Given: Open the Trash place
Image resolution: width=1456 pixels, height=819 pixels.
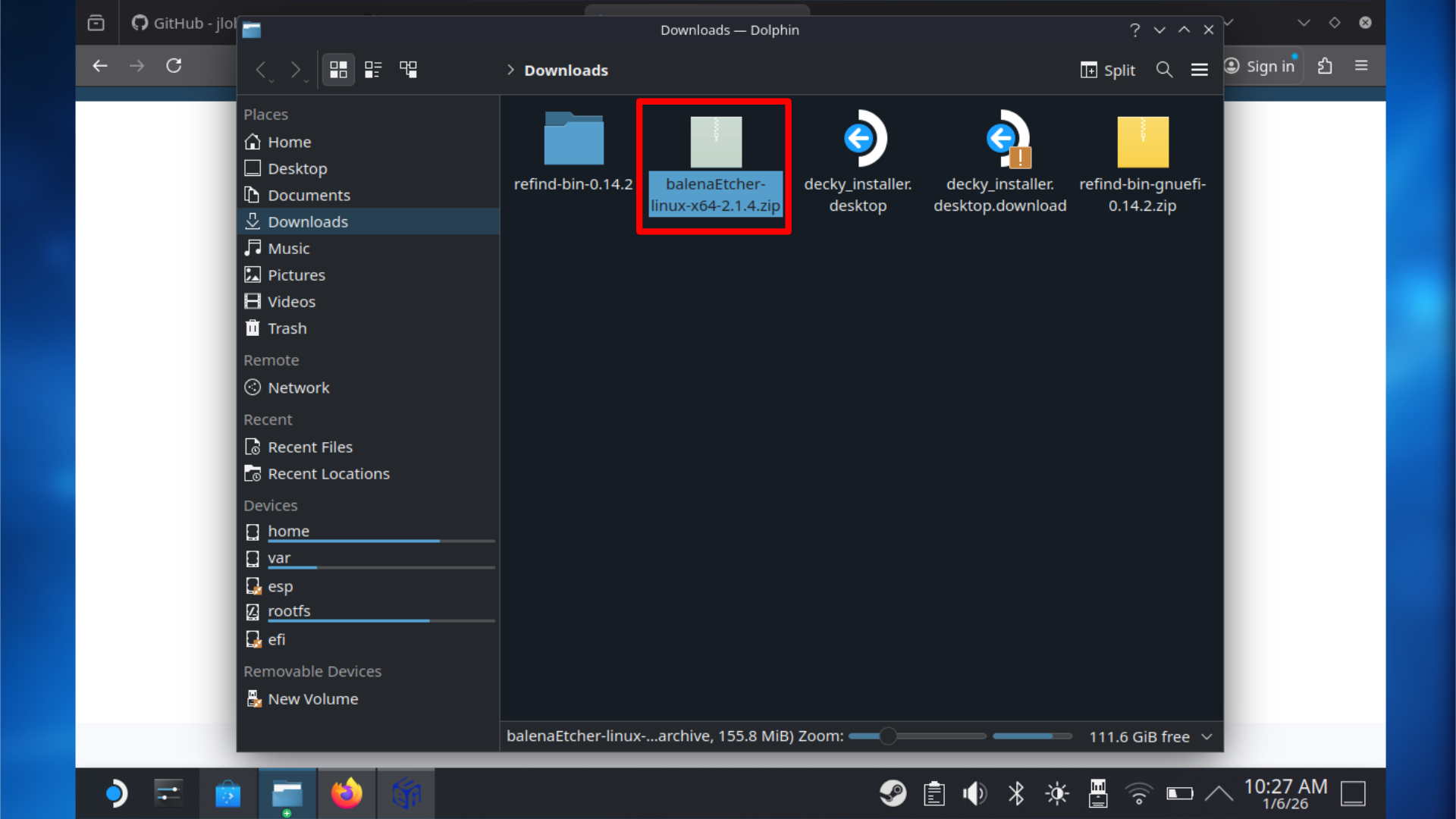Looking at the screenshot, I should (287, 328).
